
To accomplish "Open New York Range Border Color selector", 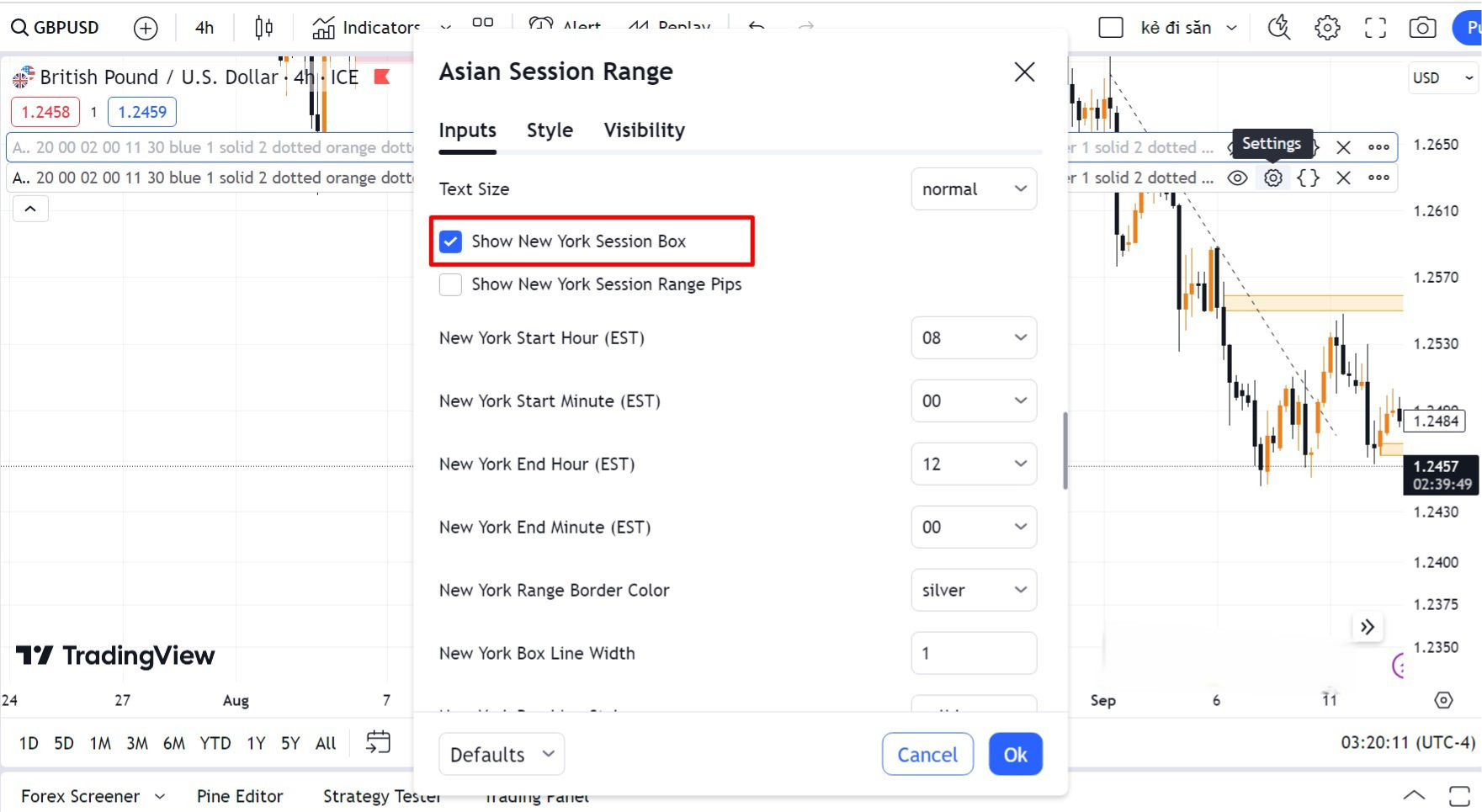I will 974,590.
